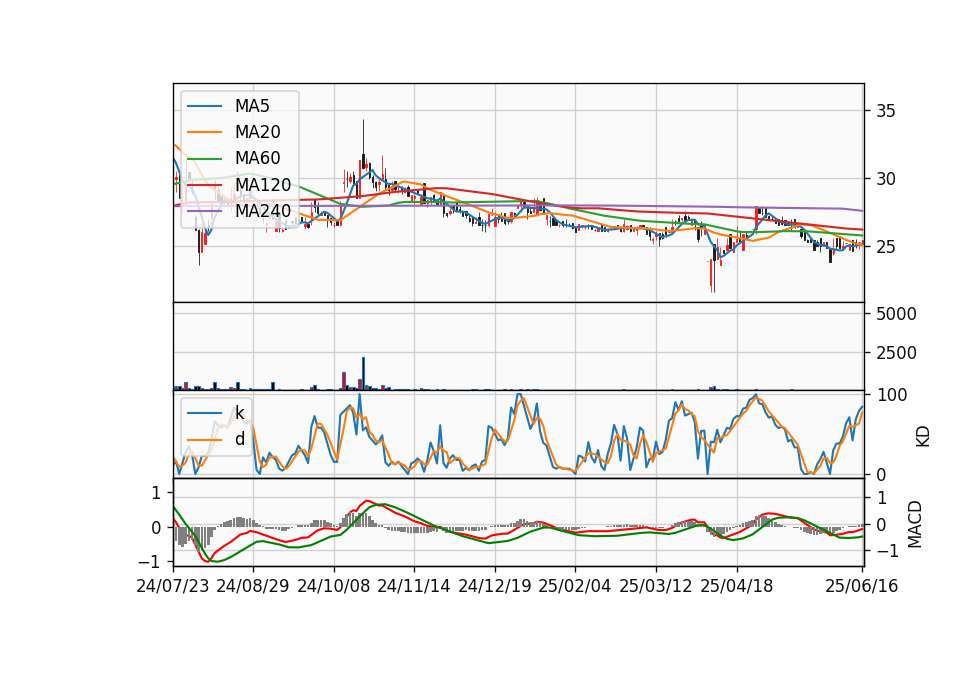
Task: Click the 24/10/08 date label
Action: coord(334,586)
